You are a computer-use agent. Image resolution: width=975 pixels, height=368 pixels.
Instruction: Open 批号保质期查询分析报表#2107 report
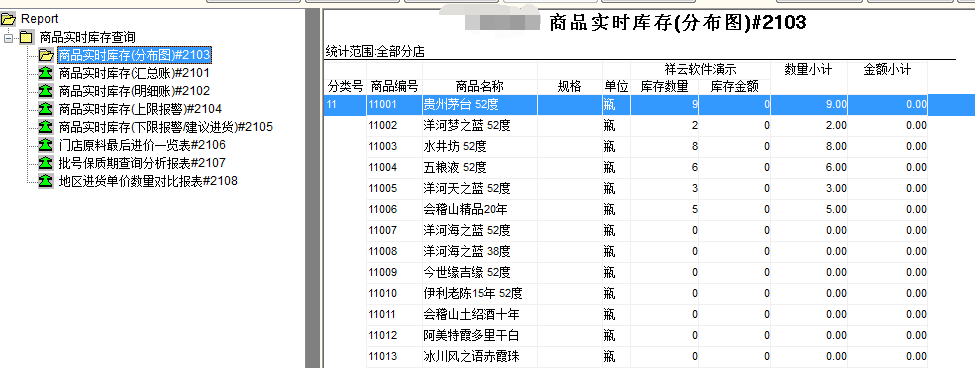click(142, 163)
